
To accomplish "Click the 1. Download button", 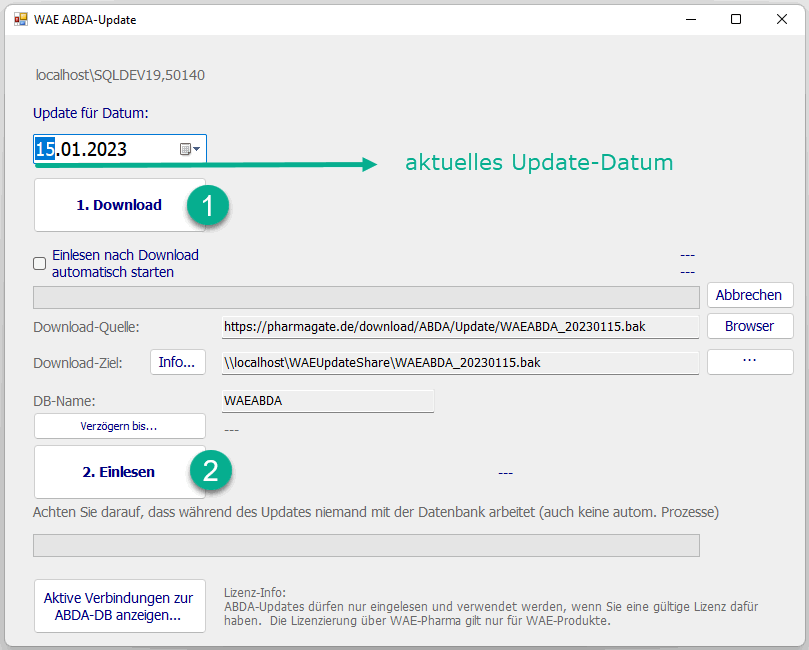I will (x=120, y=205).
